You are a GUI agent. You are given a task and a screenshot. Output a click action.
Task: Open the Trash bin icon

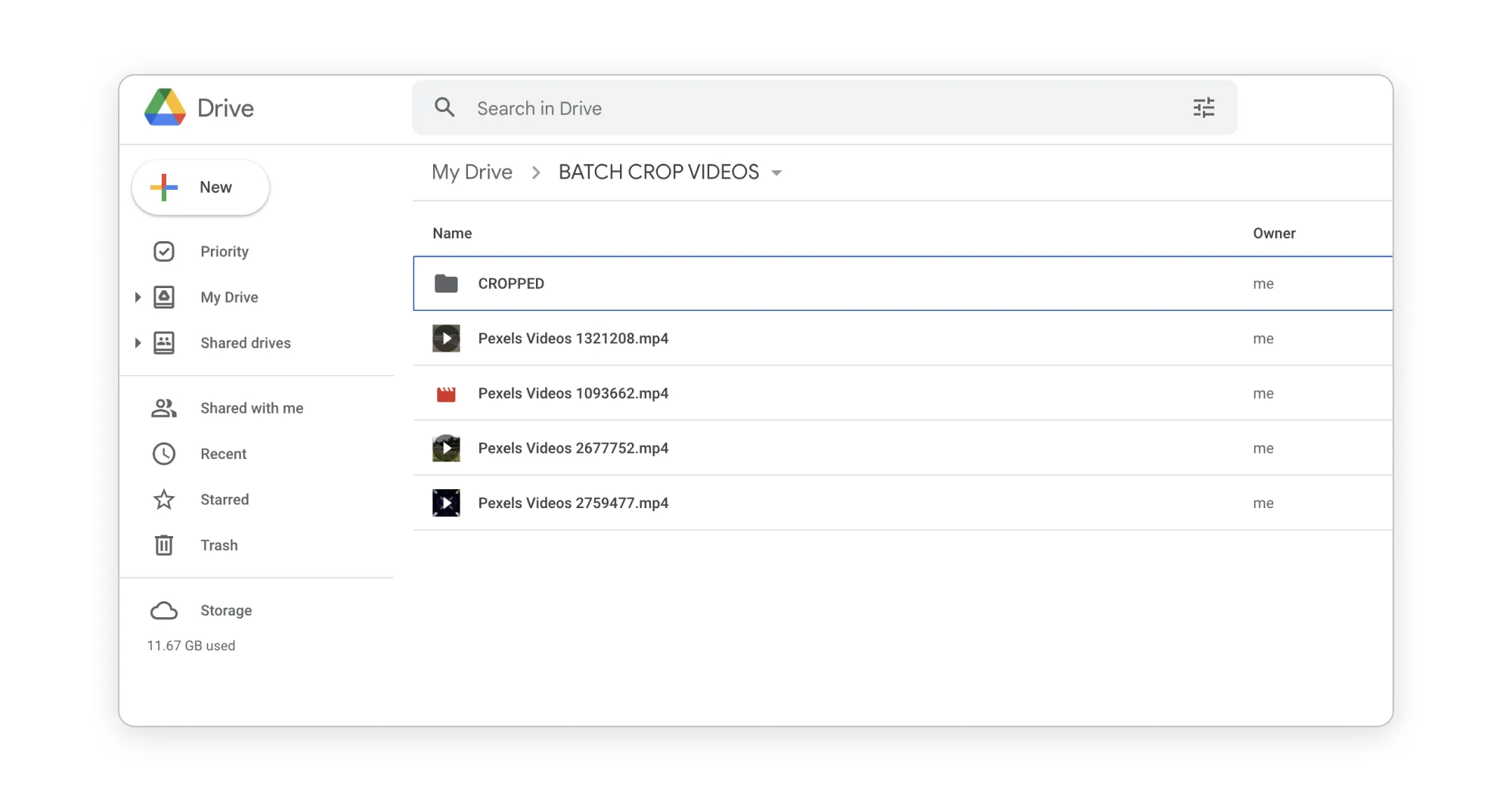(164, 545)
